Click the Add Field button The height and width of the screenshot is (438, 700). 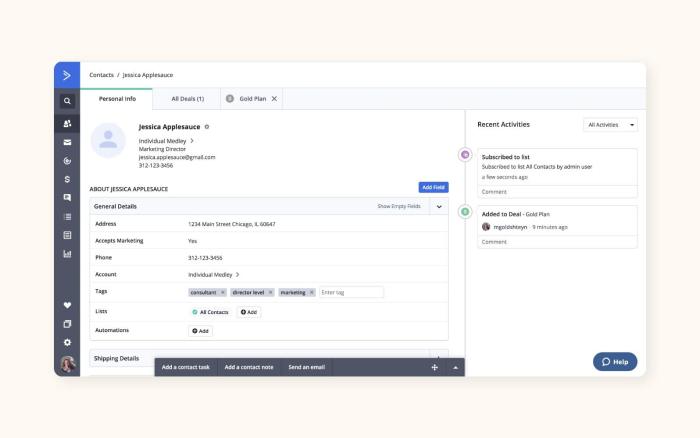click(x=433, y=187)
